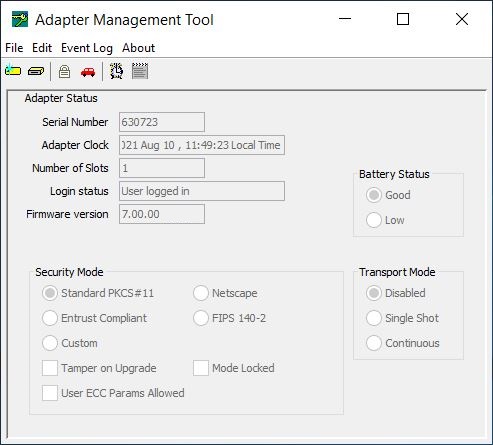
Task: Click the Number of Slots label
Action: coord(70,168)
